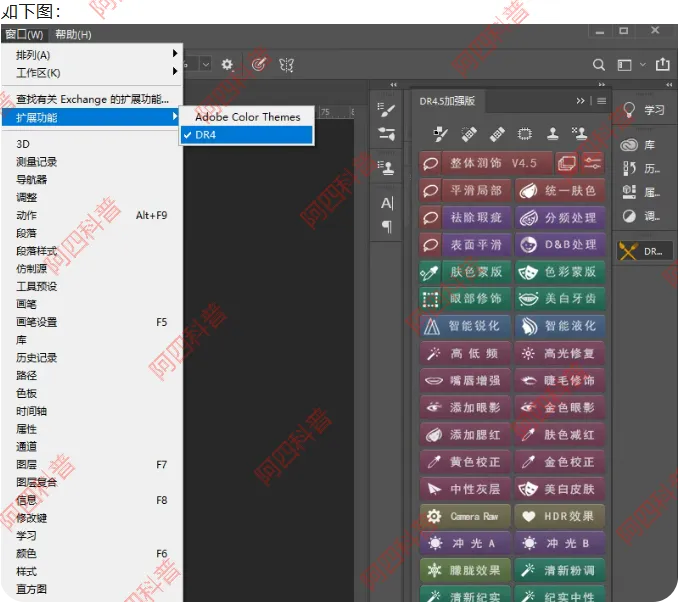
Task: Open the DR plugin panel icon
Action: click(x=644, y=251)
